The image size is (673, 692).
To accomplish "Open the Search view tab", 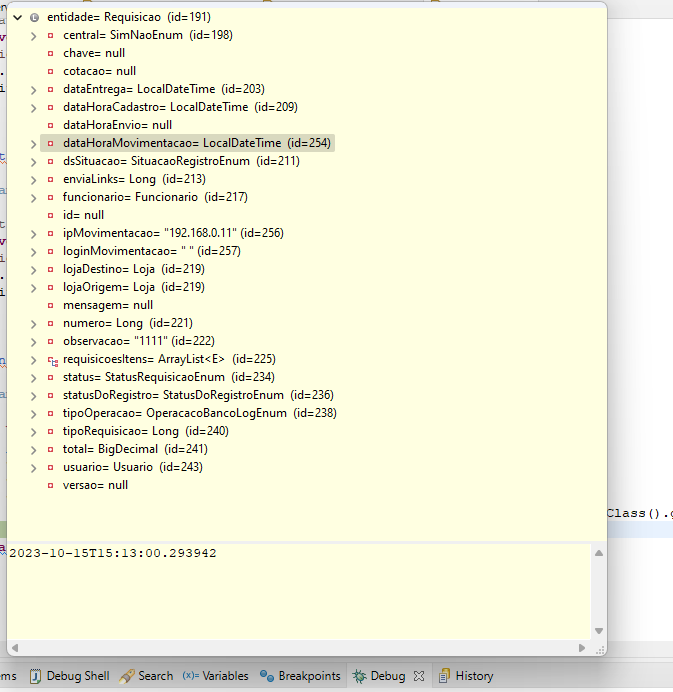I will pyautogui.click(x=146, y=676).
